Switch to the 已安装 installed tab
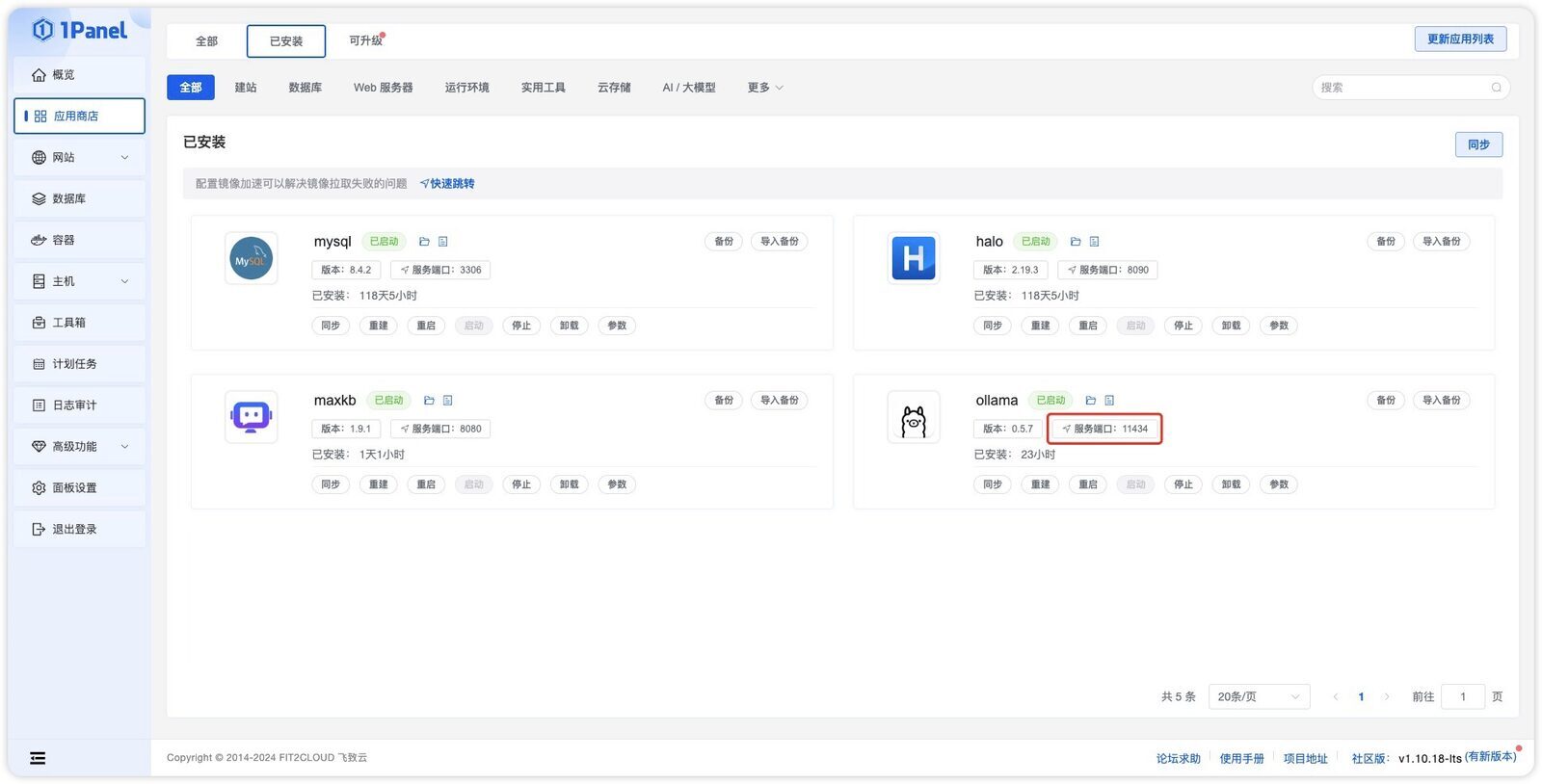Image resolution: width=1542 pixels, height=784 pixels. [286, 41]
